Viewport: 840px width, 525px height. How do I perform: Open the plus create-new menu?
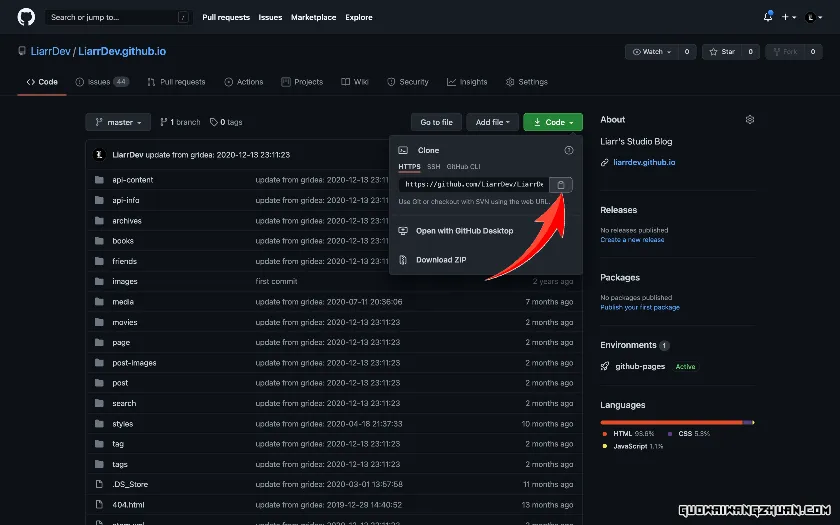point(788,17)
